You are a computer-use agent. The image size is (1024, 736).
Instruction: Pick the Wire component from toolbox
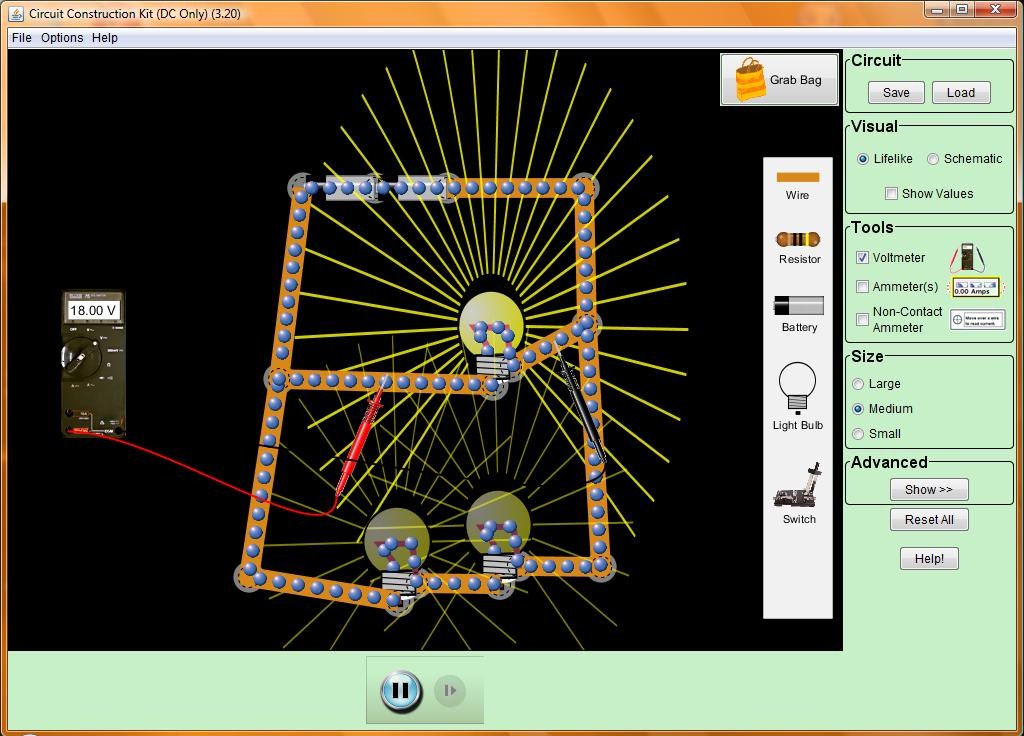point(797,177)
